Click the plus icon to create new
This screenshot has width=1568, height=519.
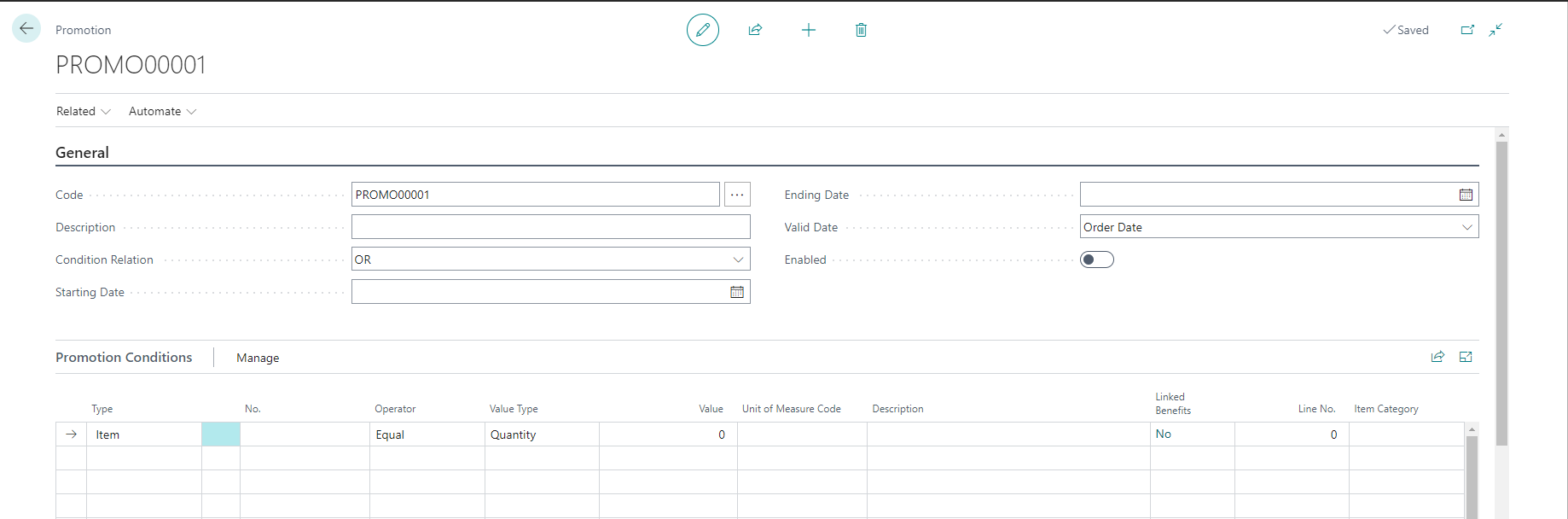point(809,30)
